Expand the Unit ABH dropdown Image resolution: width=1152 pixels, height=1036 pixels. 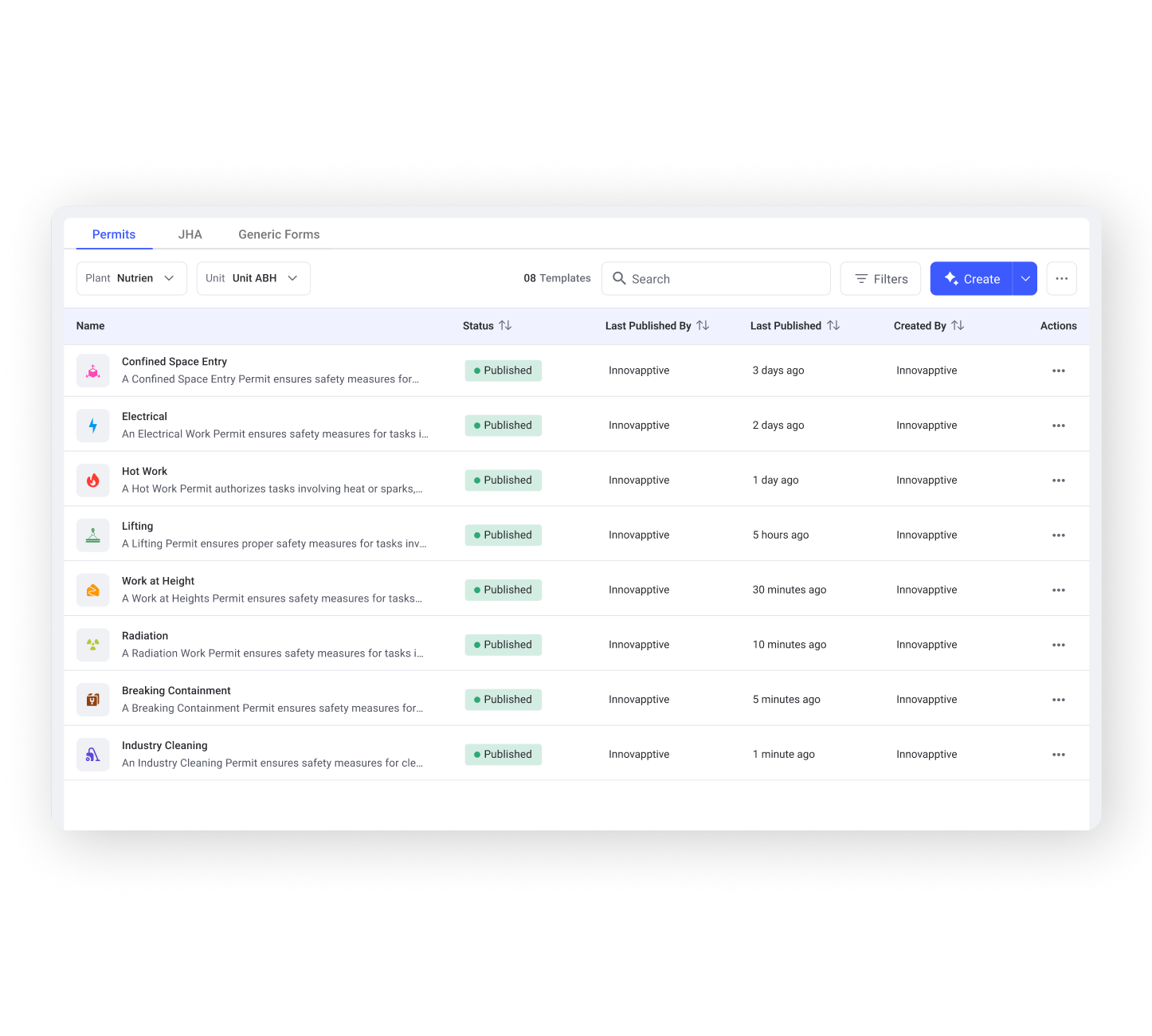[x=253, y=279]
